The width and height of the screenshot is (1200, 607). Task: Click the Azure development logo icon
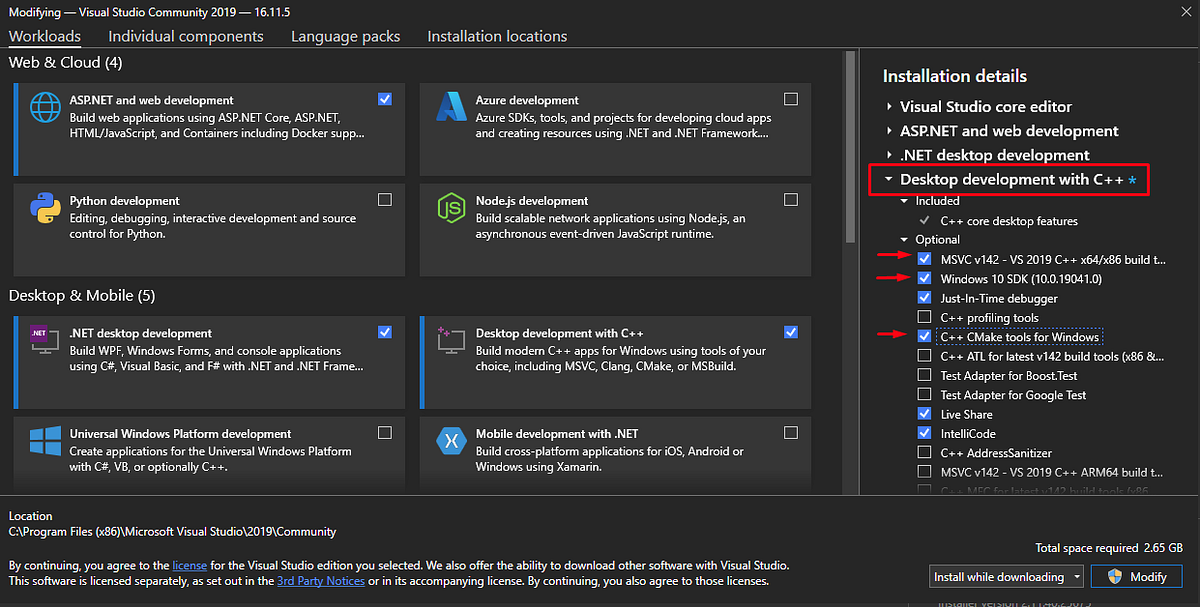click(452, 108)
